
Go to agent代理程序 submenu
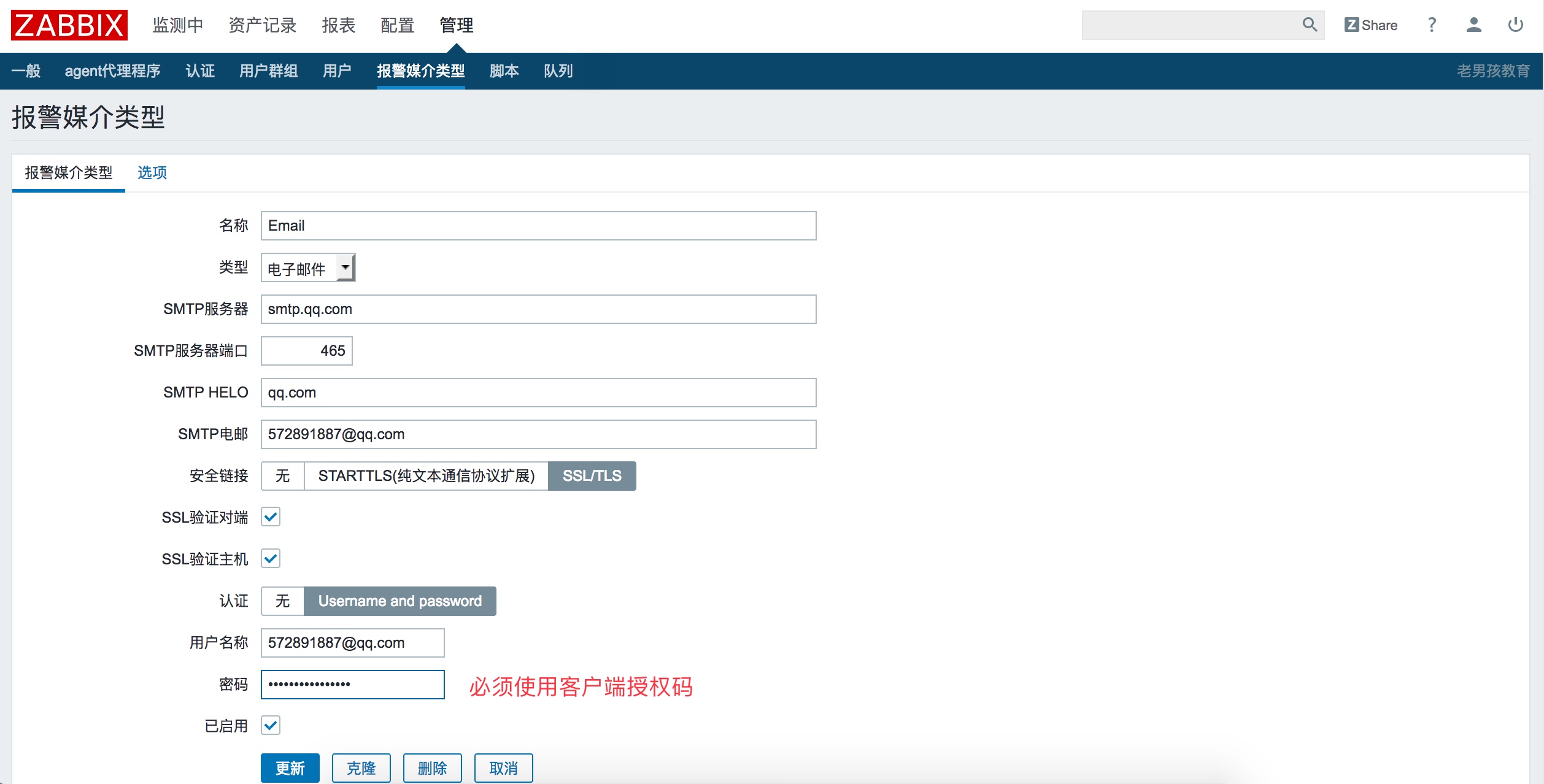click(x=113, y=71)
